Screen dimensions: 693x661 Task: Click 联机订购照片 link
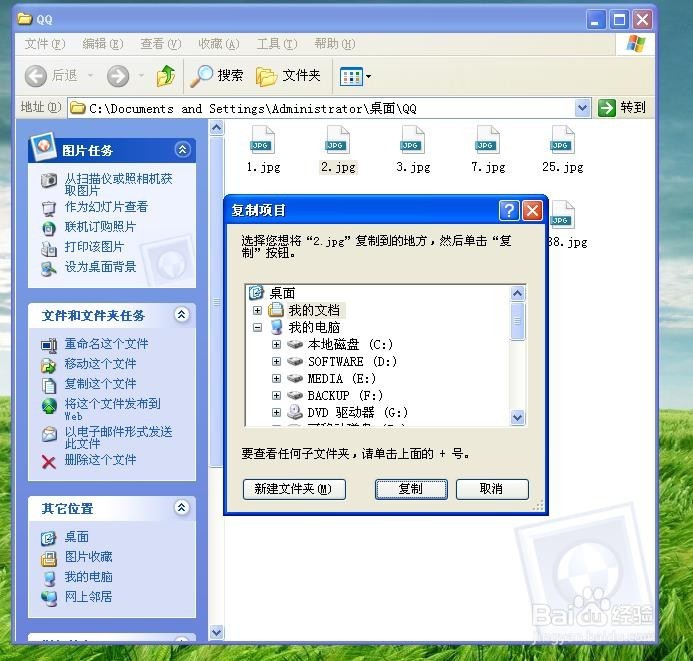(x=100, y=226)
